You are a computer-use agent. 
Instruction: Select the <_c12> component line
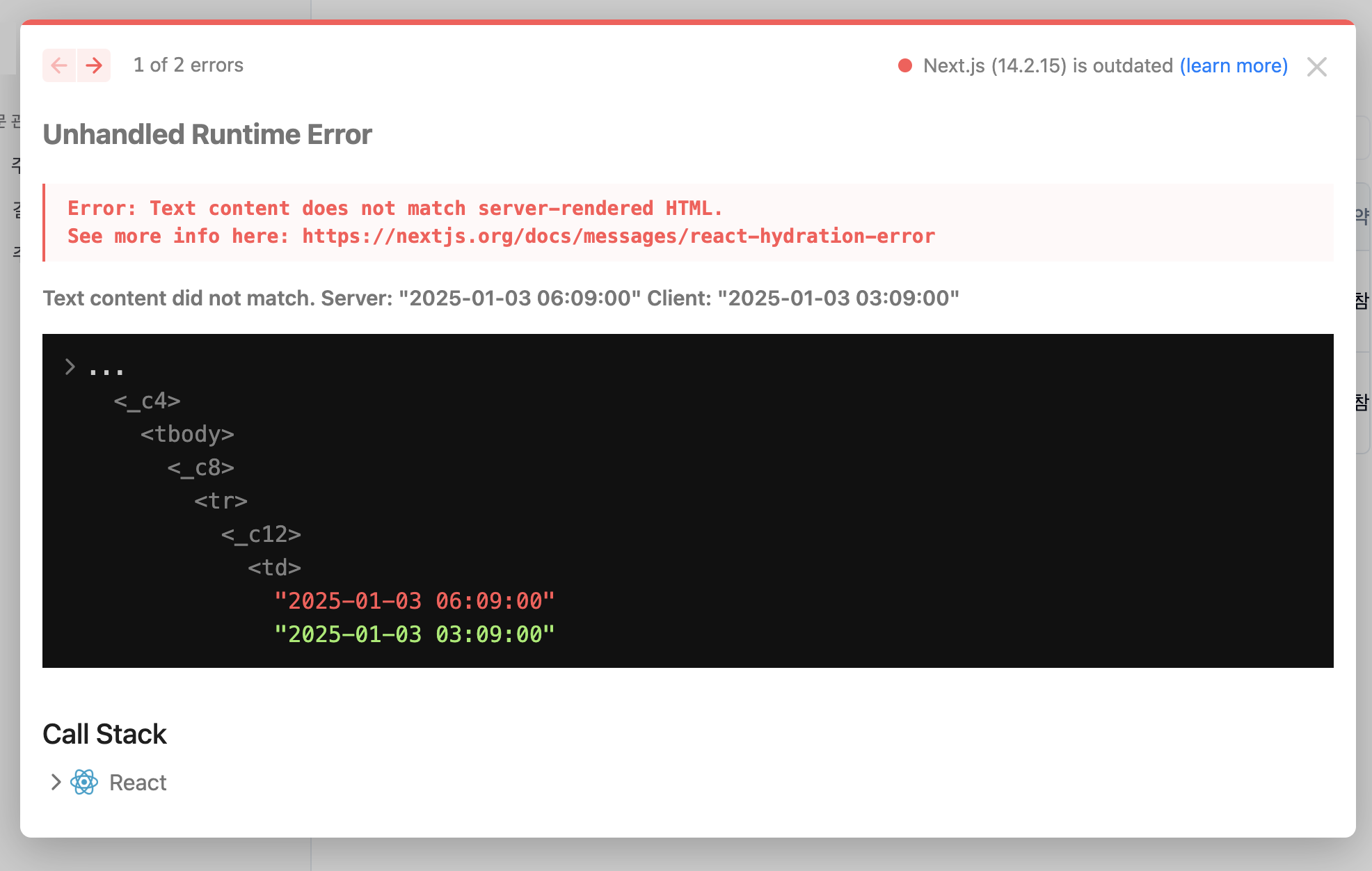(x=261, y=534)
